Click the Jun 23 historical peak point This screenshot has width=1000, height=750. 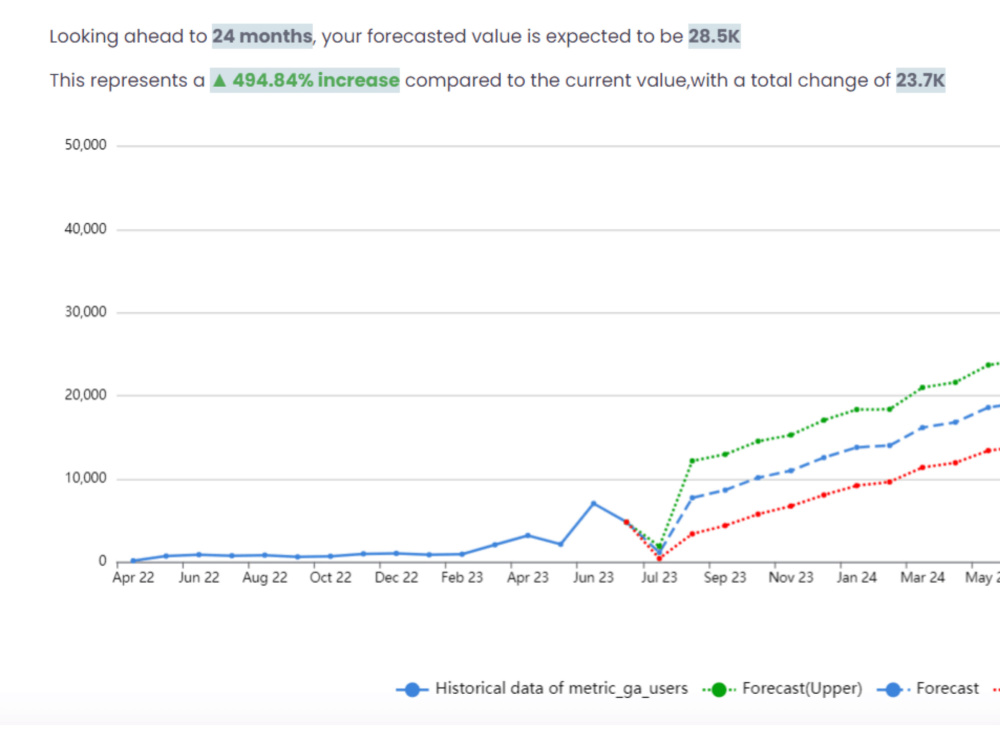pos(594,504)
